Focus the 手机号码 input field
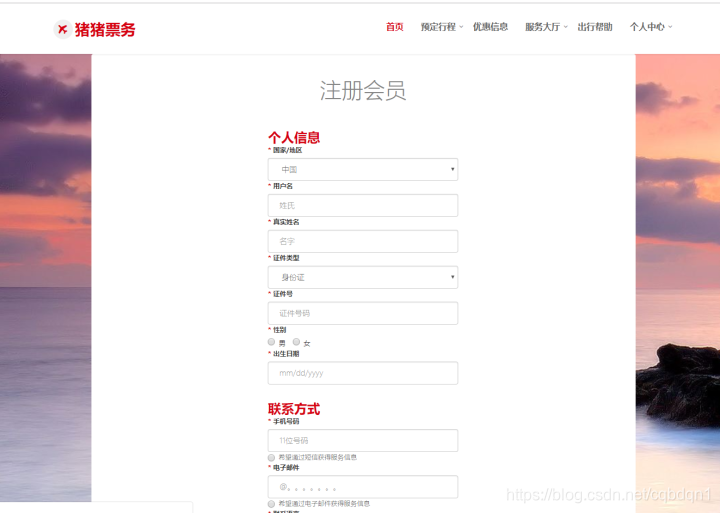This screenshot has height=513, width=720. tap(363, 440)
